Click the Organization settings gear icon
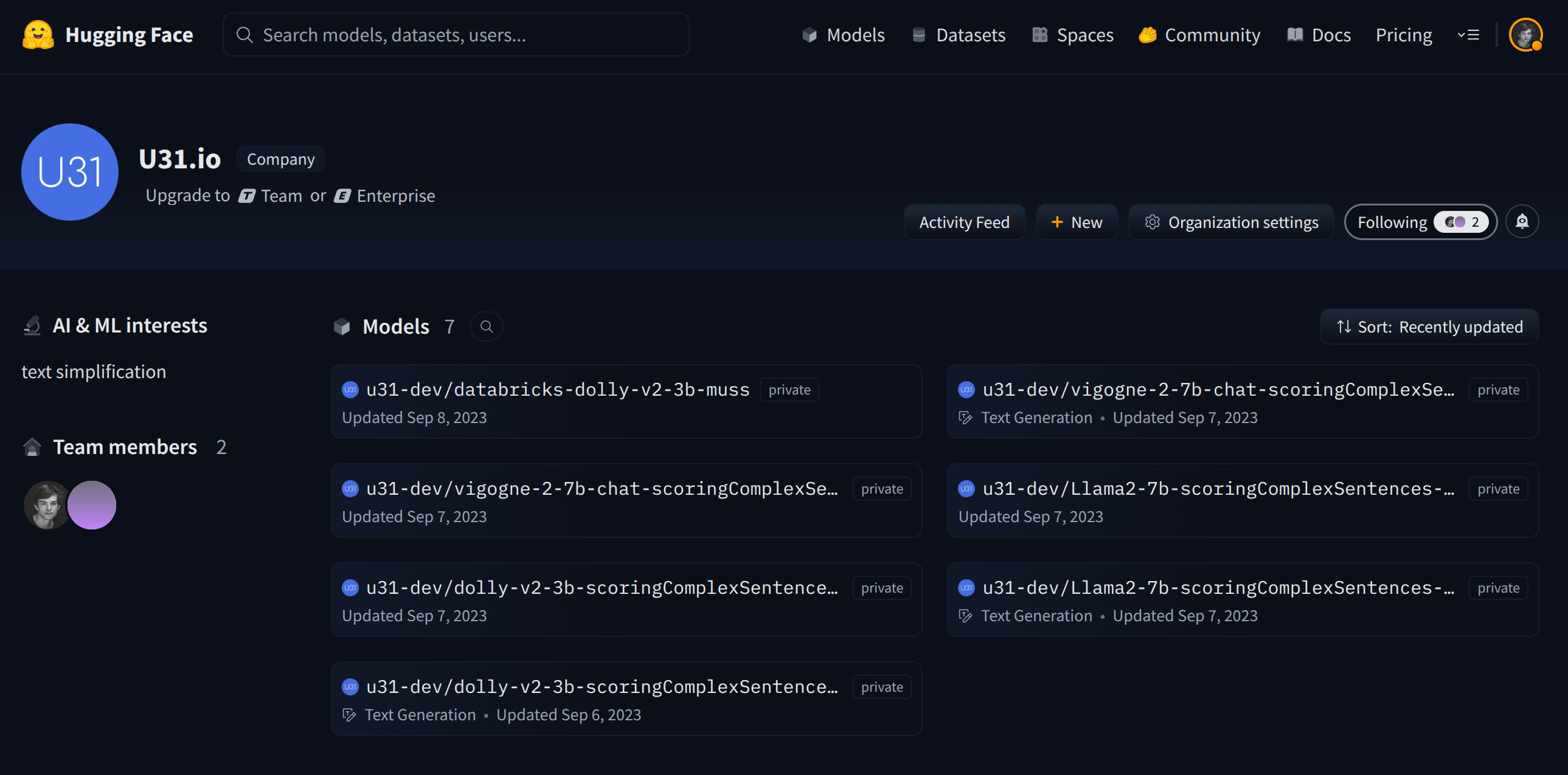This screenshot has height=775, width=1568. 1151,222
